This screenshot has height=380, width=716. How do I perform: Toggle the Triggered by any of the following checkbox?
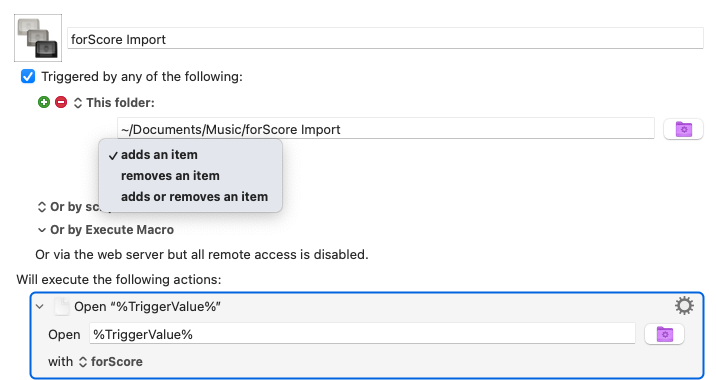[x=28, y=76]
